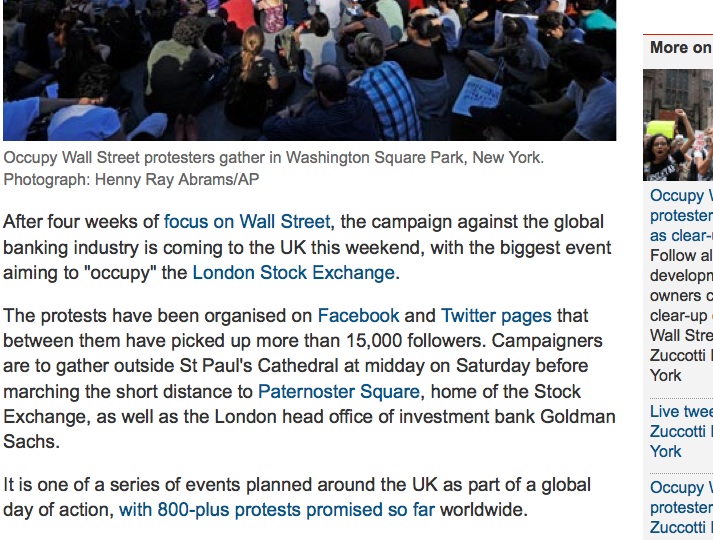The width and height of the screenshot is (713, 540).
Task: Click the 'More on' sidebar heading
Action: pos(680,47)
